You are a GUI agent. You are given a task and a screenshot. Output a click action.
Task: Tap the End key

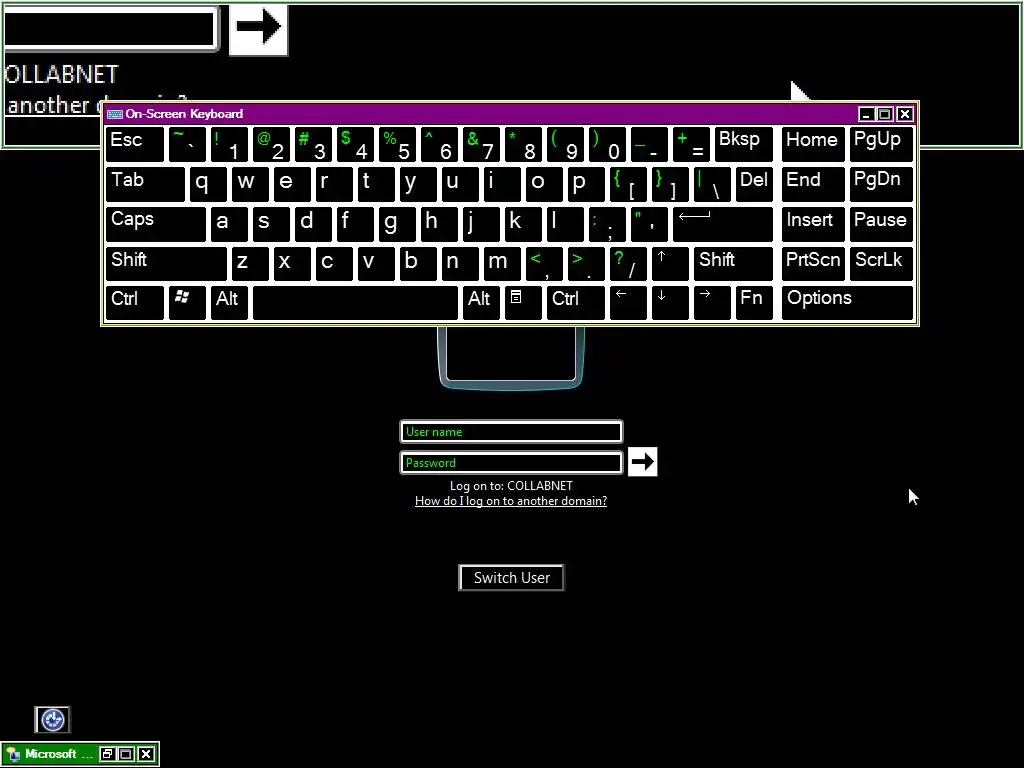(x=813, y=184)
